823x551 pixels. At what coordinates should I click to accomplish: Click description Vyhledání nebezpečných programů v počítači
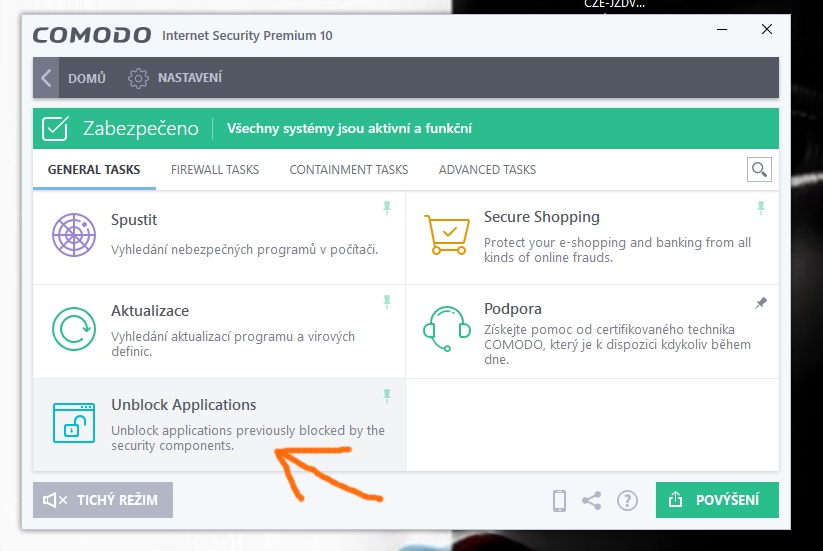click(245, 249)
